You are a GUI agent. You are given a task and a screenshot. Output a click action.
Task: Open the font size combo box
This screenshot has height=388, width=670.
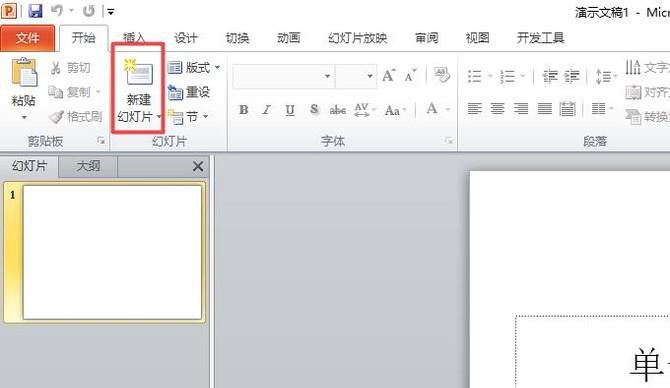tap(356, 76)
